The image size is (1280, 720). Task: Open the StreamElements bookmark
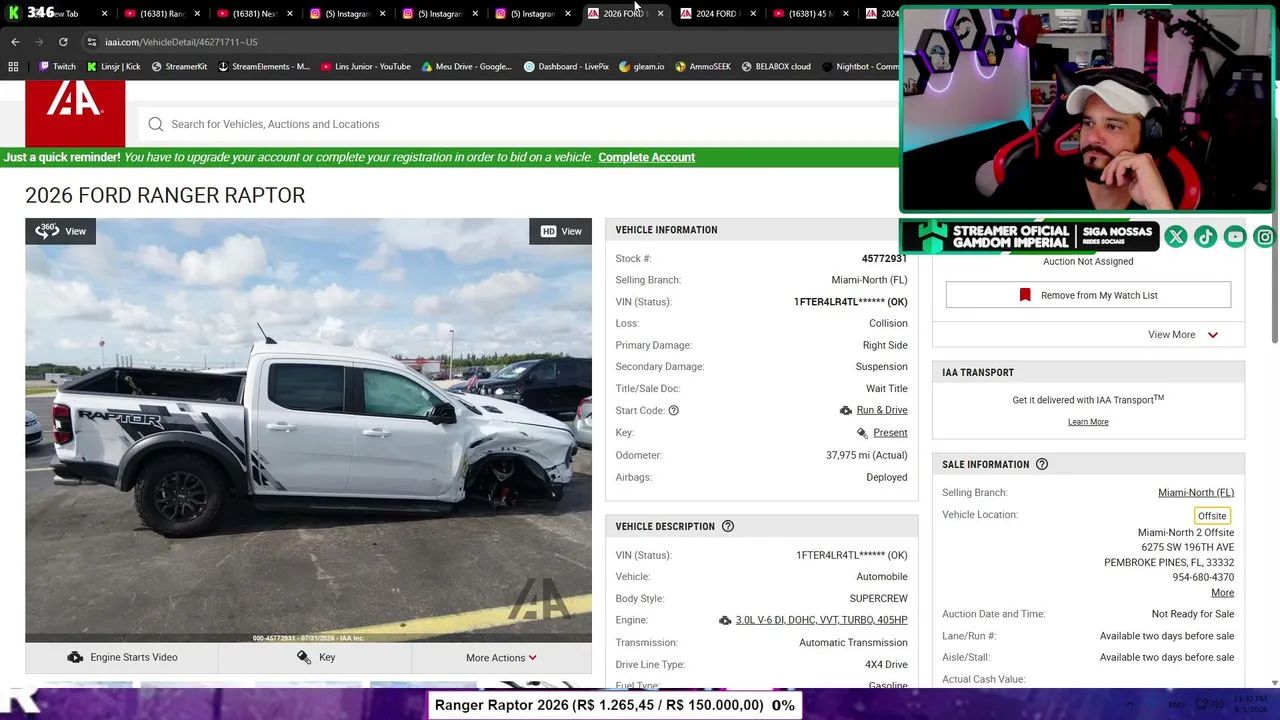[264, 67]
